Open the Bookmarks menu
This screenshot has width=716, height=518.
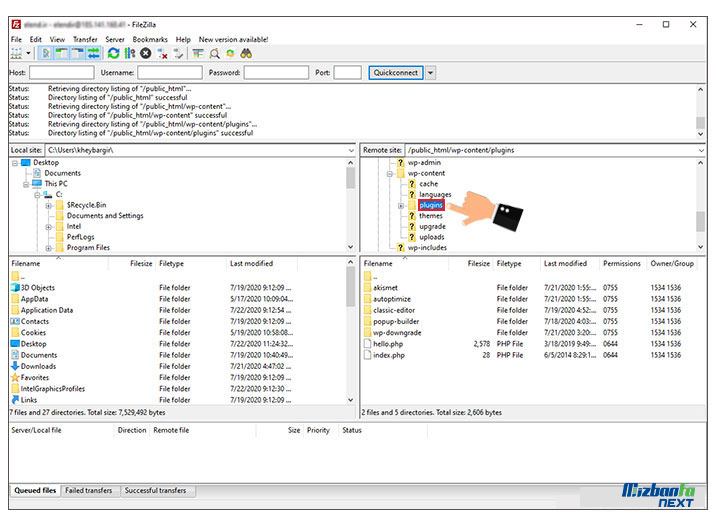[150, 40]
